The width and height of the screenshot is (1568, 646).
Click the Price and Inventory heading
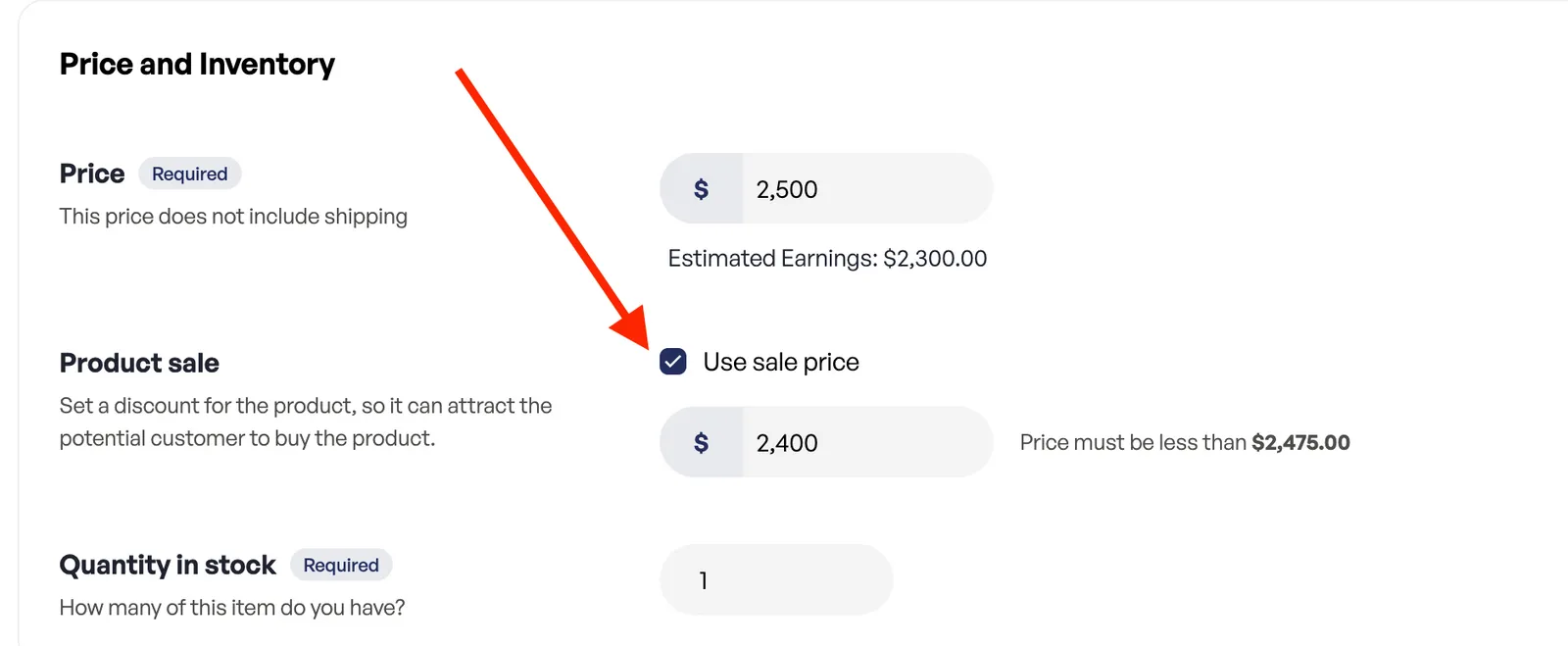197,65
